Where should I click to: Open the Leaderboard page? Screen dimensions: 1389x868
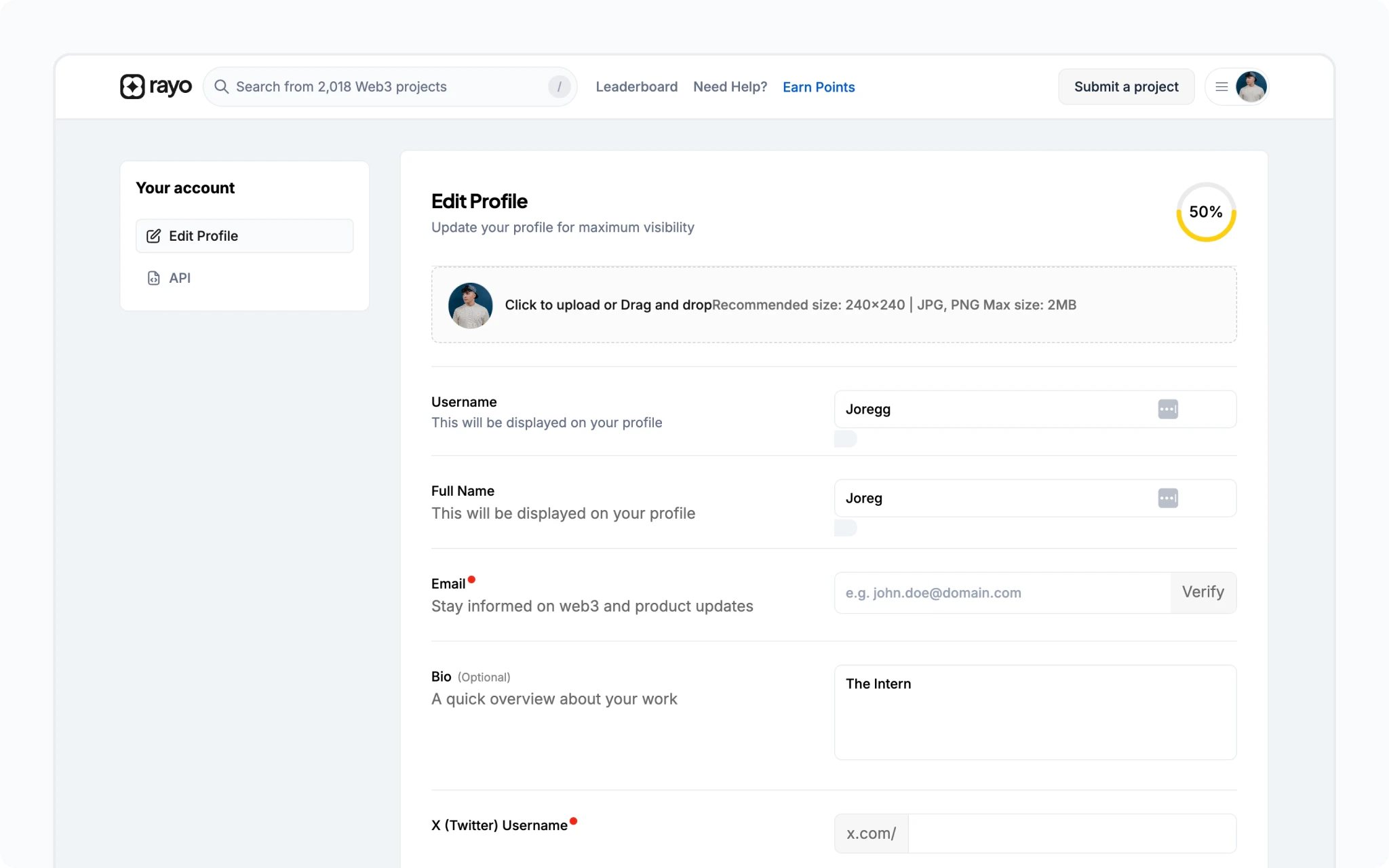pos(636,87)
